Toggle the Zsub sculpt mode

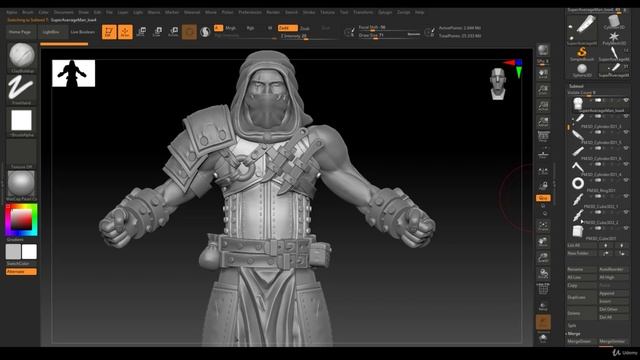[304, 28]
